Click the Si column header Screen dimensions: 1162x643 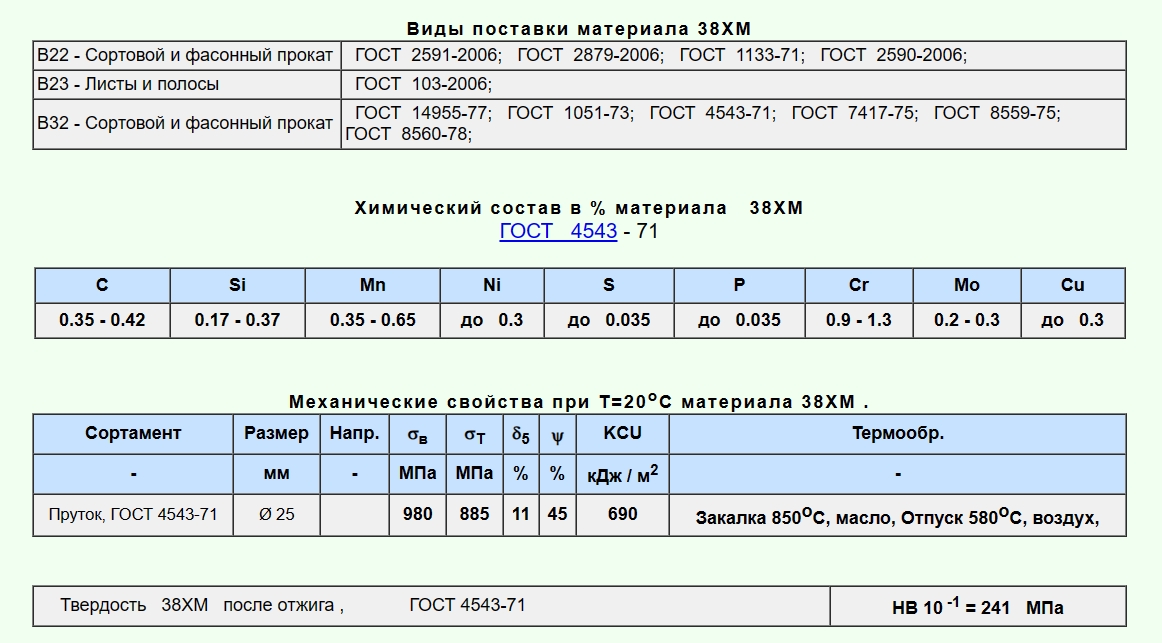237,285
